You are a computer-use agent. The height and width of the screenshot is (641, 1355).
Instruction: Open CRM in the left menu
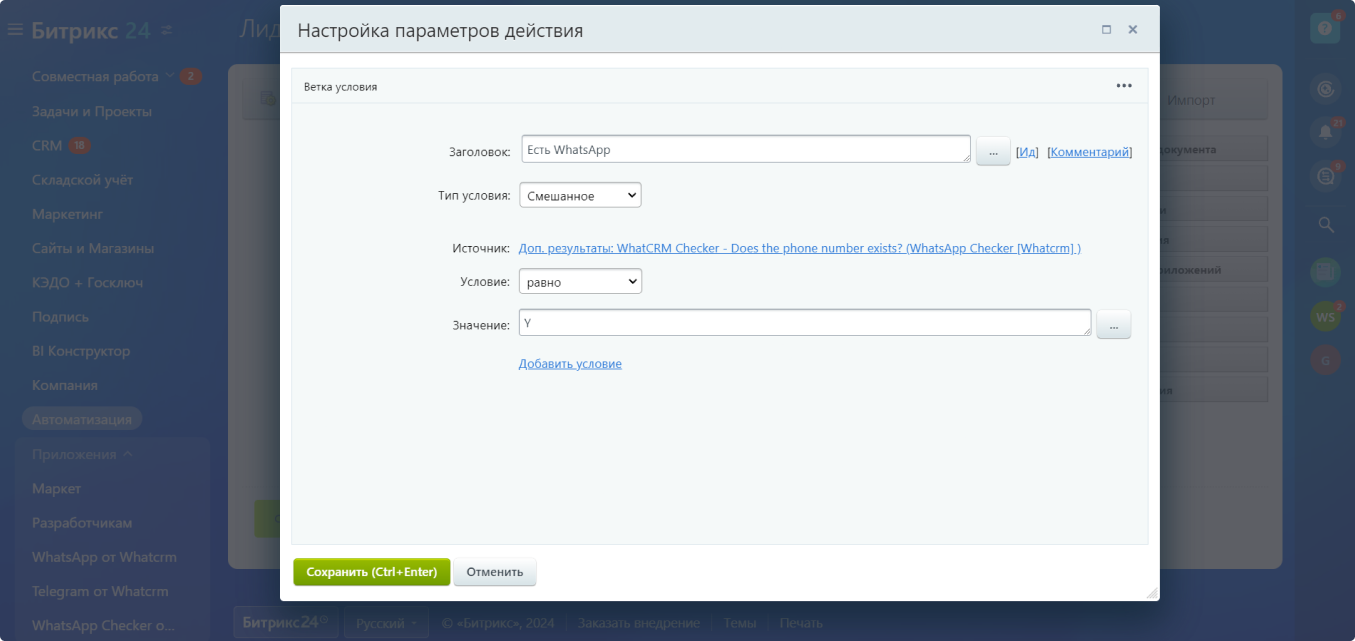point(47,146)
